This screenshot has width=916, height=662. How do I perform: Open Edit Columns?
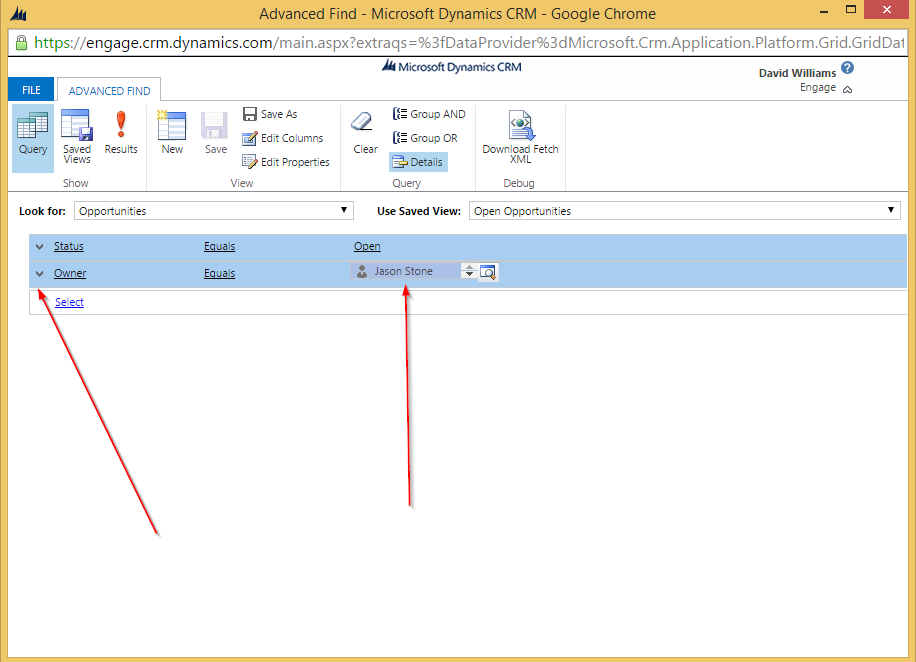tap(283, 138)
